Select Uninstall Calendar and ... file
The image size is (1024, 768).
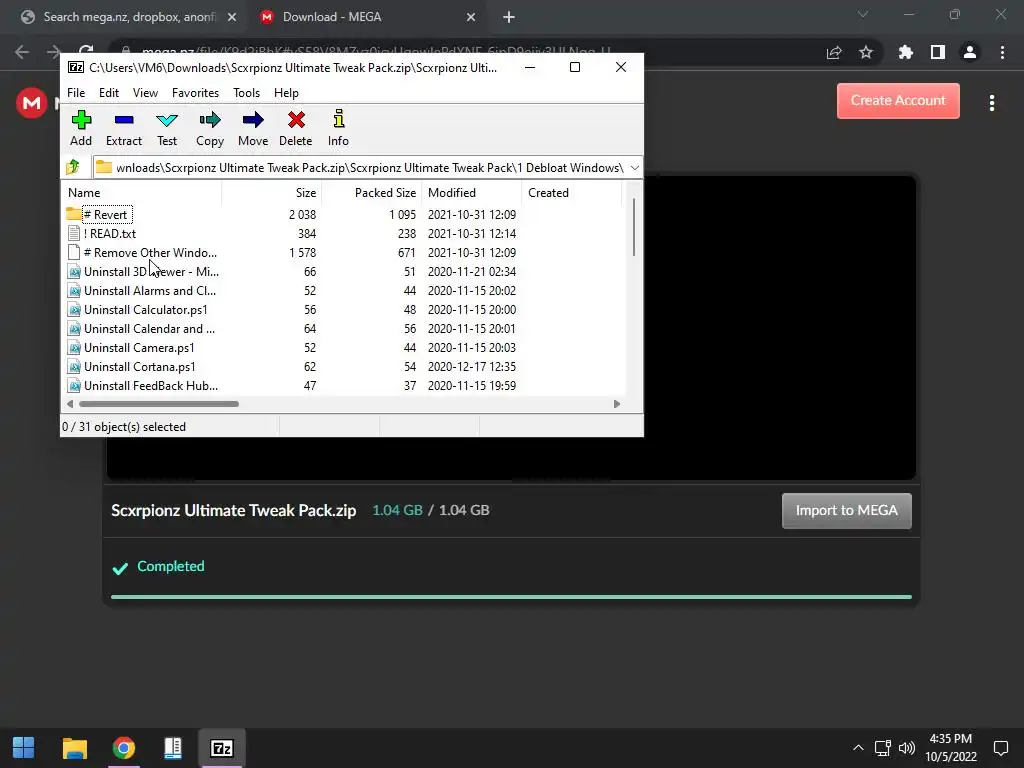tap(149, 328)
